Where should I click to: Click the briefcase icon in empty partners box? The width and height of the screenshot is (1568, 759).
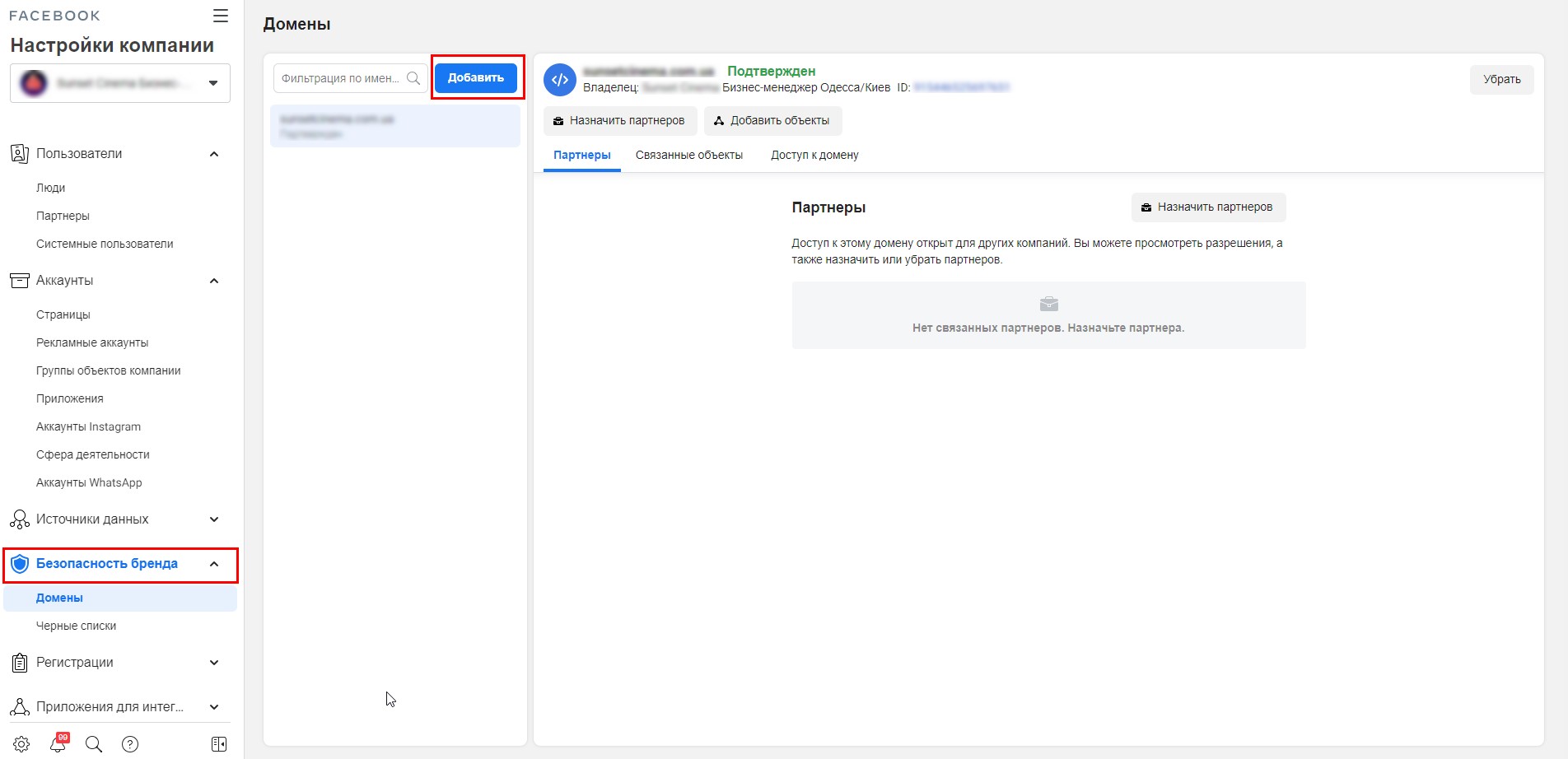1048,305
